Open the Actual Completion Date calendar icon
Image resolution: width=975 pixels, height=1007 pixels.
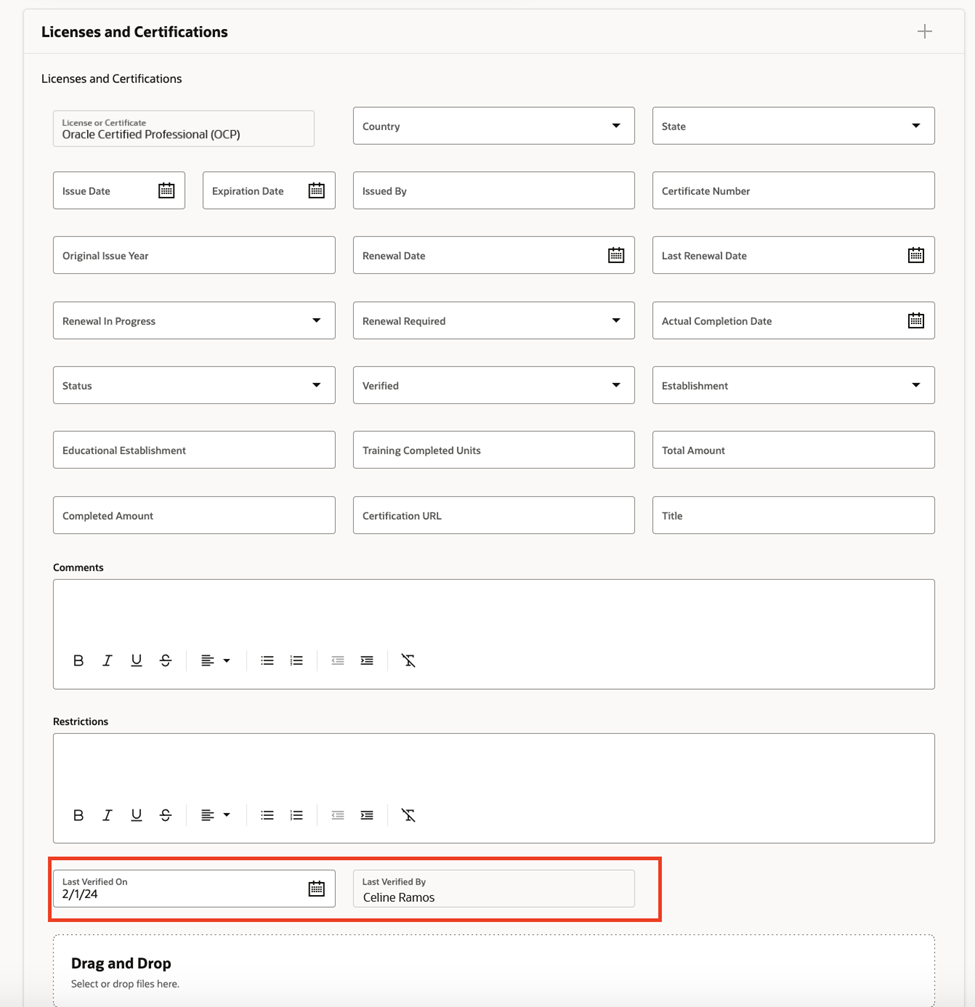(x=916, y=320)
